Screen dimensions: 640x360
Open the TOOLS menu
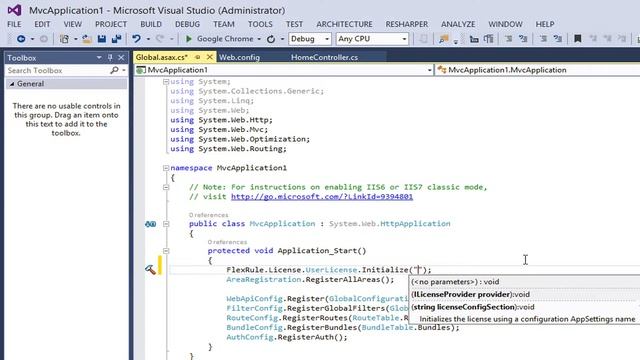click(260, 24)
